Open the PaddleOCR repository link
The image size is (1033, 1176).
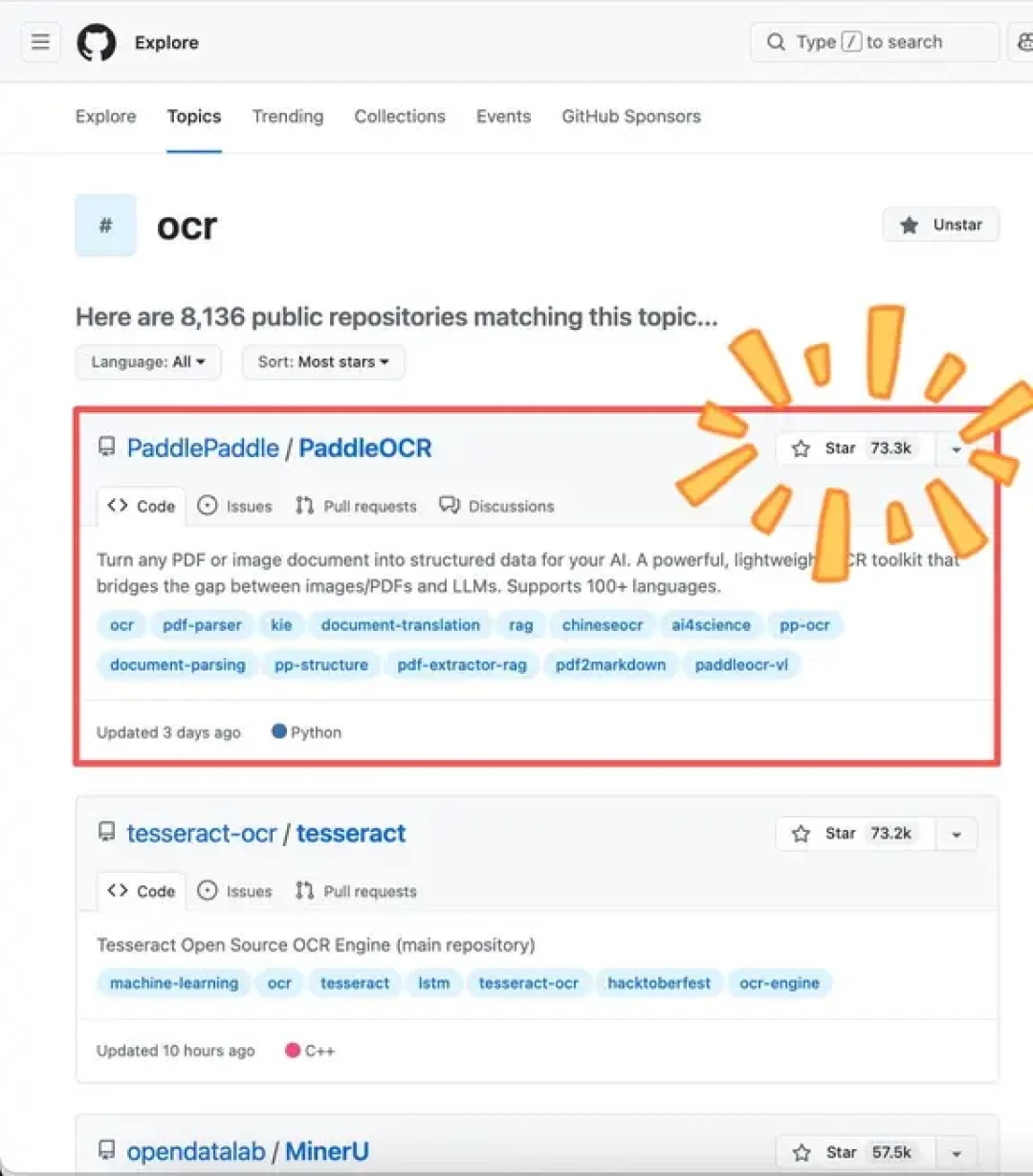(x=365, y=448)
